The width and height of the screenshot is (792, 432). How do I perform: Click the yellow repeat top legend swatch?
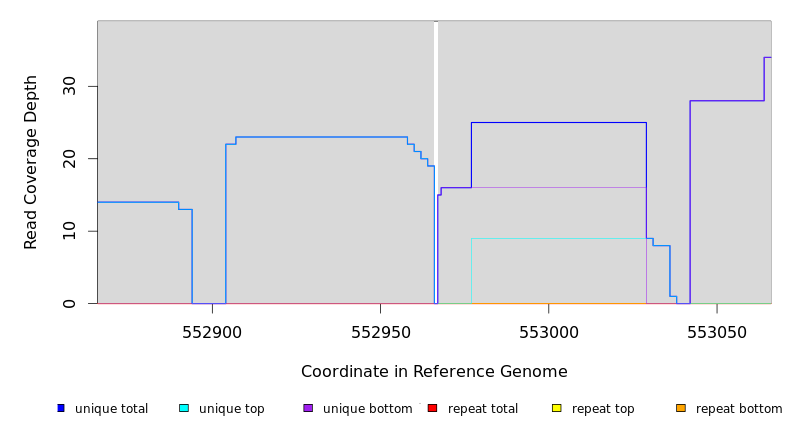[x=557, y=408]
